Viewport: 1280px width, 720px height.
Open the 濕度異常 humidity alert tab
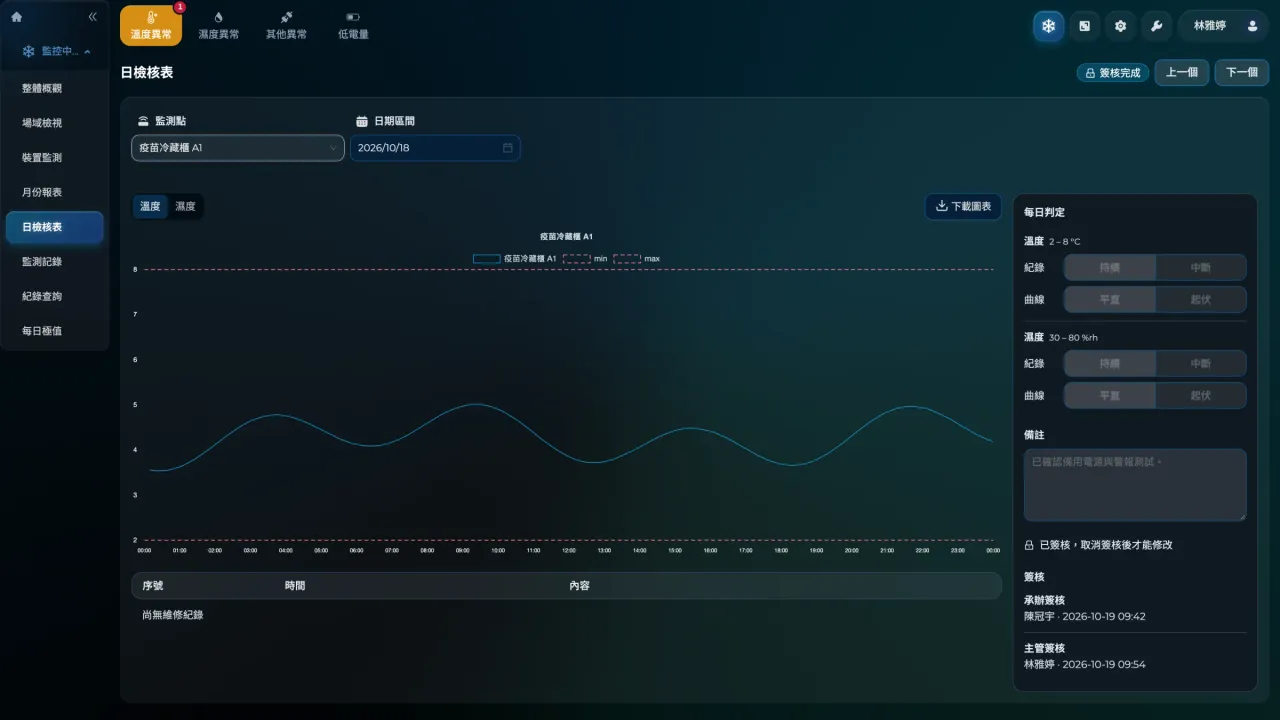click(x=218, y=25)
